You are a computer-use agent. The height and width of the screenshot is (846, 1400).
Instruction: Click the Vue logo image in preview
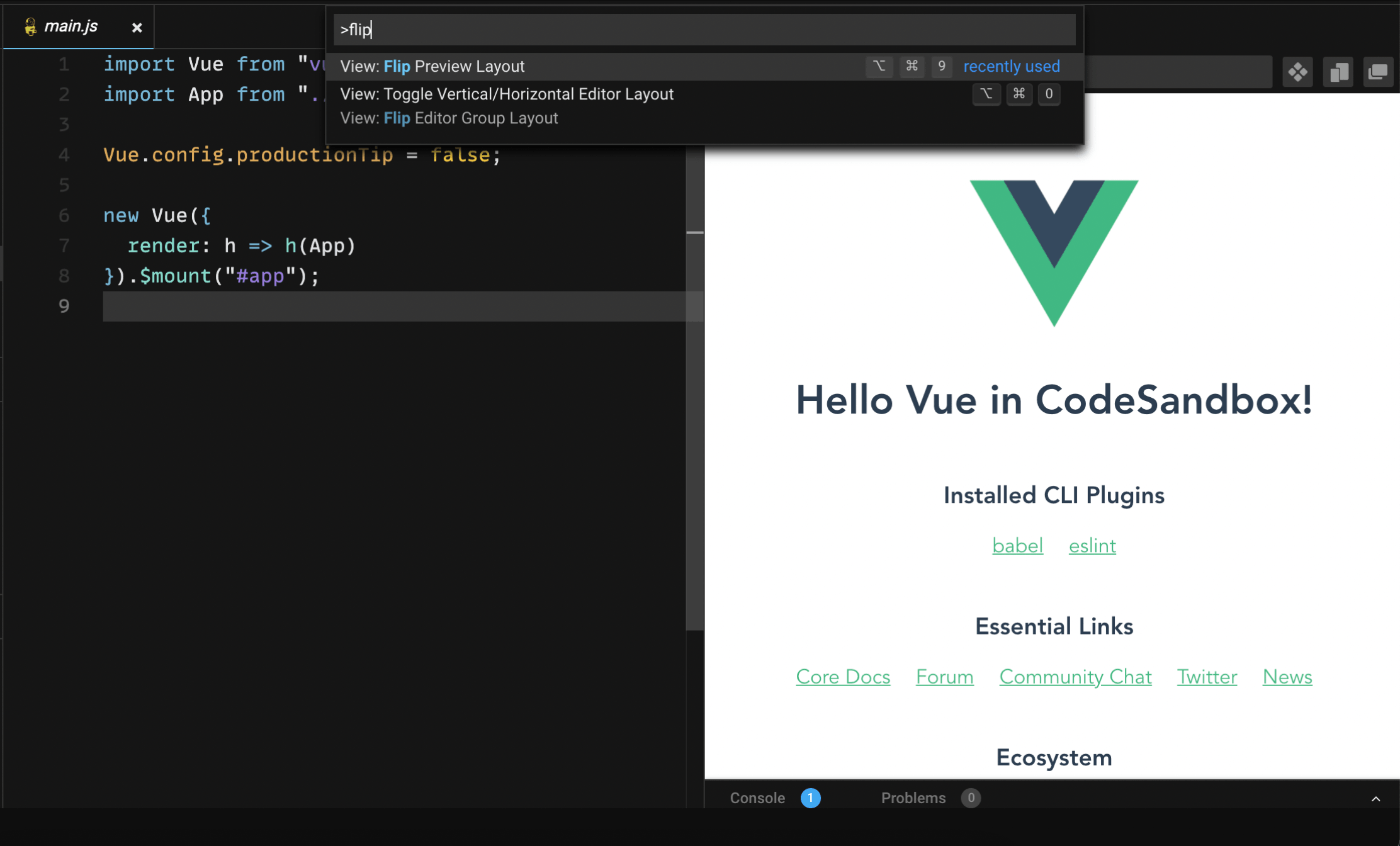click(1054, 253)
